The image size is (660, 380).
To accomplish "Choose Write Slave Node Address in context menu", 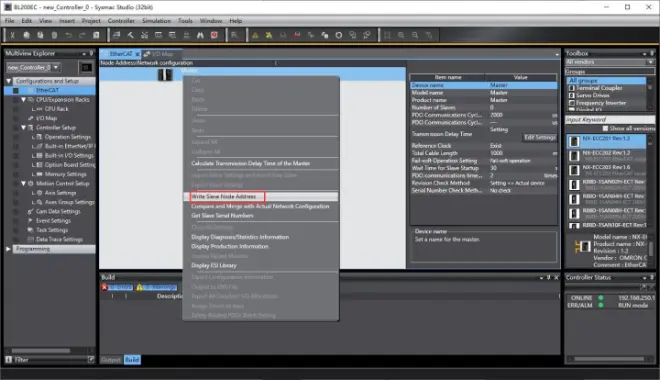I will coord(261,197).
